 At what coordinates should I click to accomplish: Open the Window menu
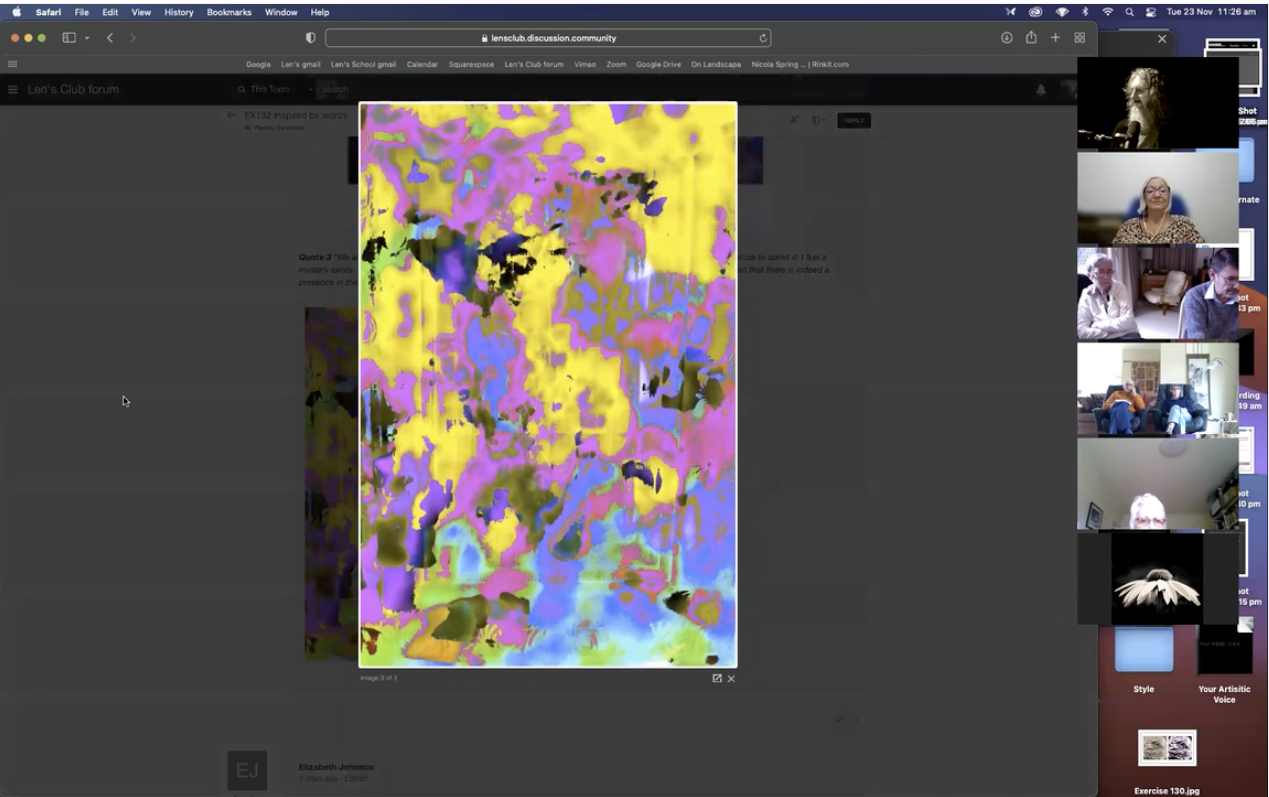point(281,12)
